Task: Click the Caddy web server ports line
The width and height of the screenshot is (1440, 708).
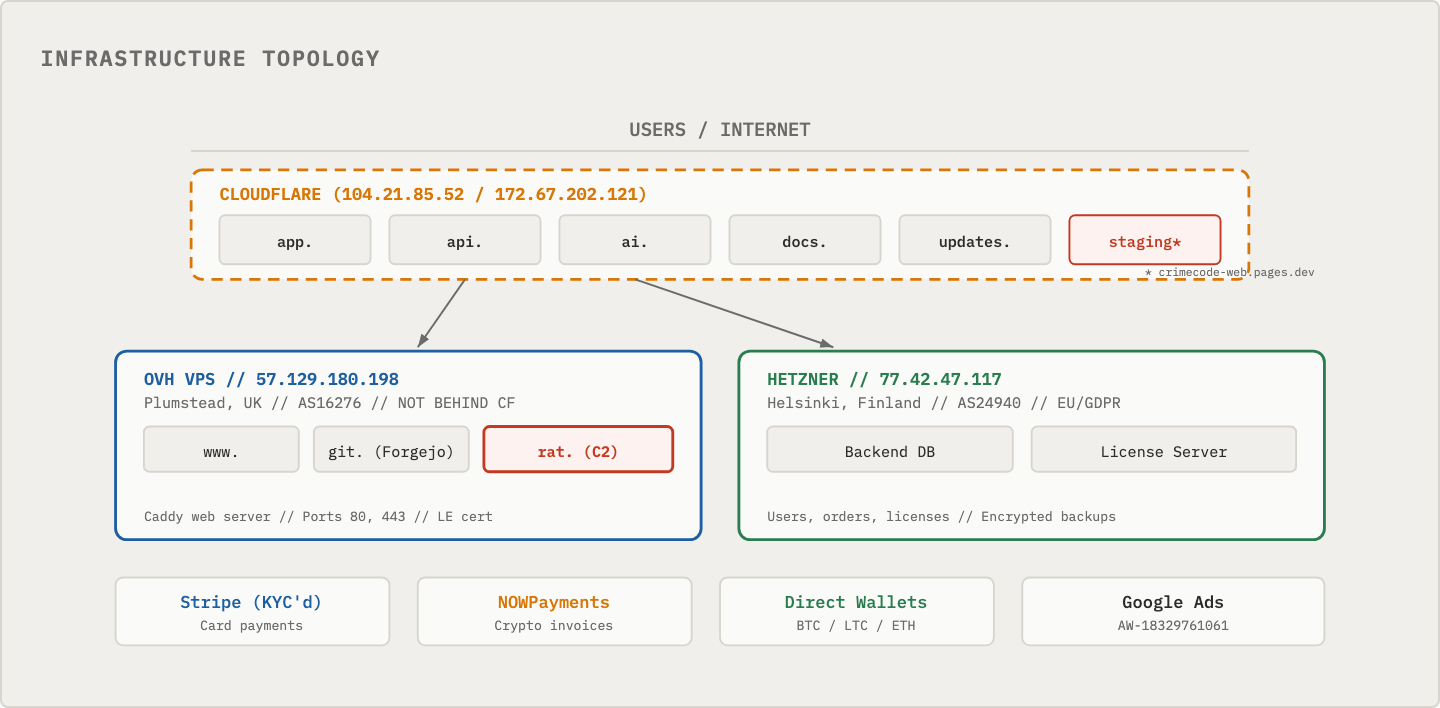Action: (x=318, y=517)
